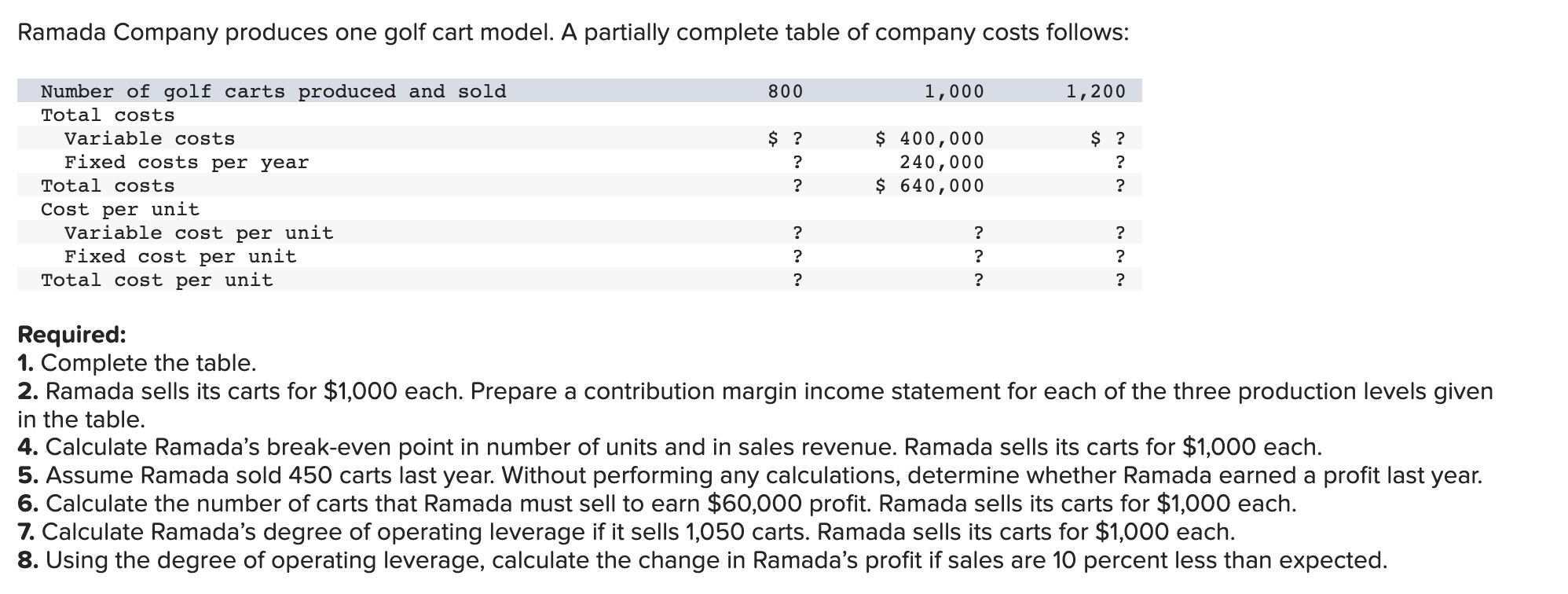This screenshot has width=1568, height=594.
Task: Click the 1,200 carts column header
Action: pos(1095,91)
